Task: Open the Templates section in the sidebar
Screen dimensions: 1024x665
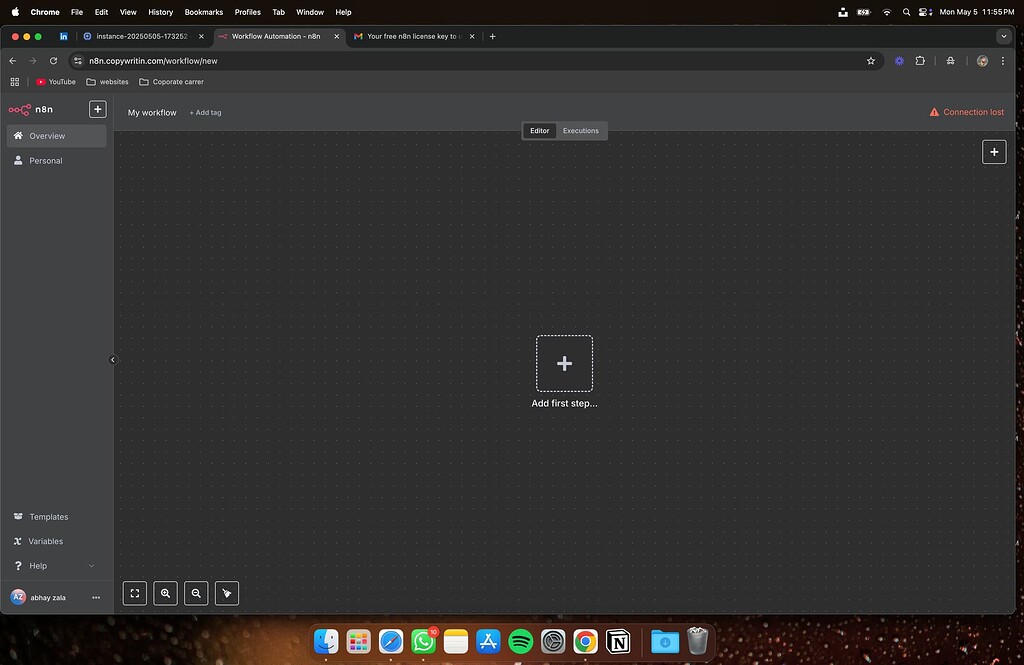Action: pyautogui.click(x=47, y=516)
